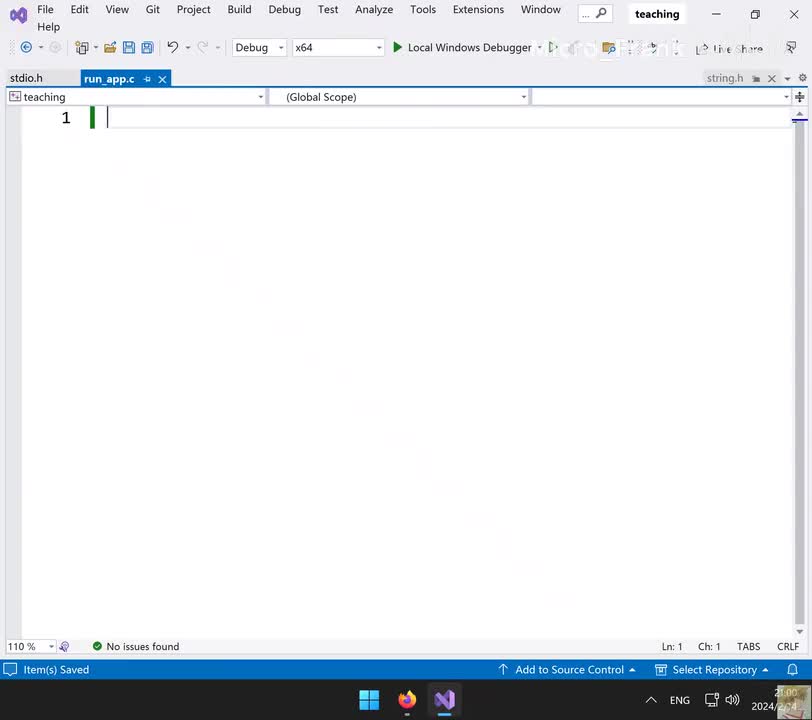Click the Visual Studio logo icon

19,16
